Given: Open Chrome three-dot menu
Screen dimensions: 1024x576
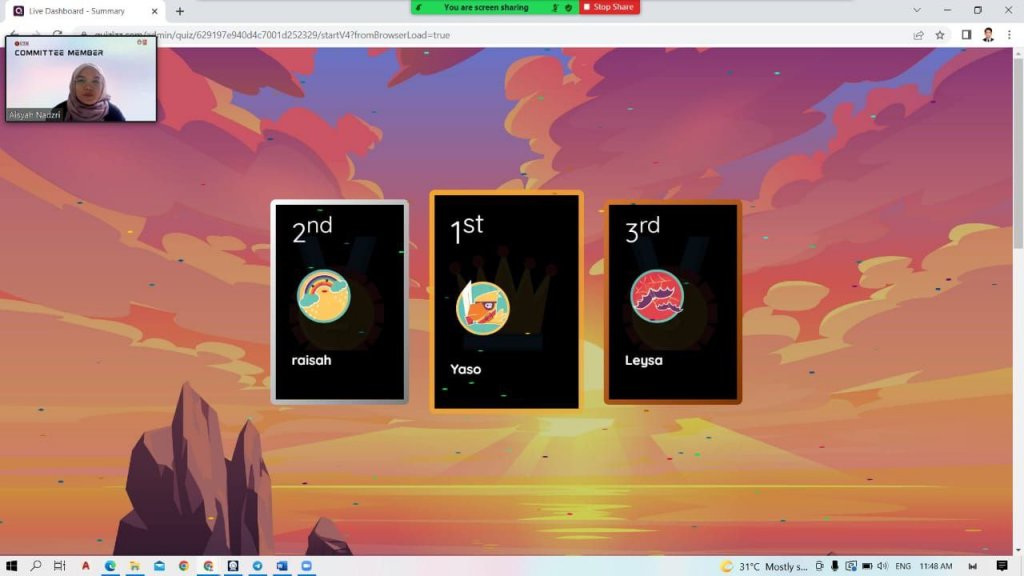Looking at the screenshot, I should 1008,35.
